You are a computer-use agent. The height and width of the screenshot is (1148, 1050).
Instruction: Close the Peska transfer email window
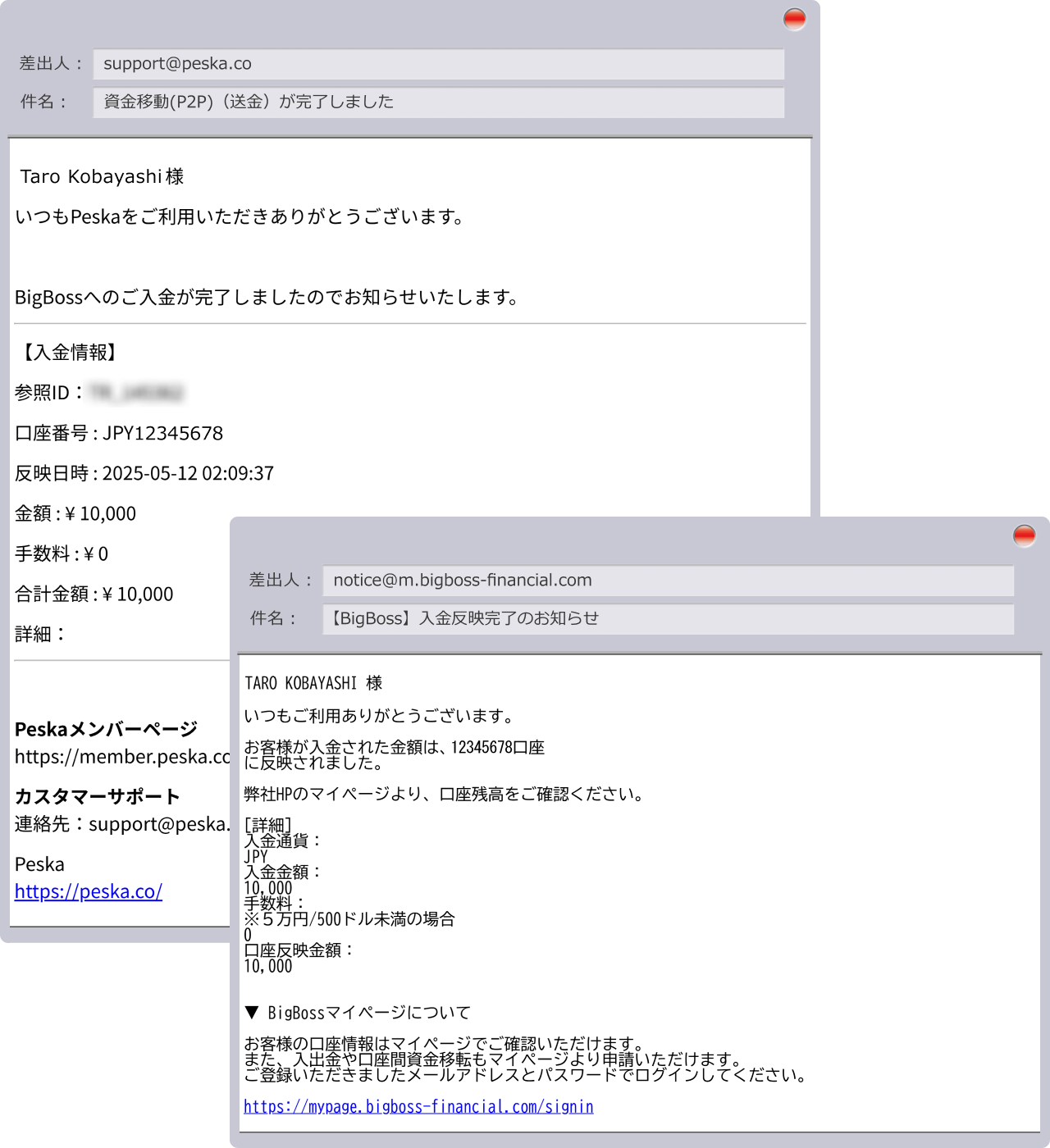click(x=794, y=20)
